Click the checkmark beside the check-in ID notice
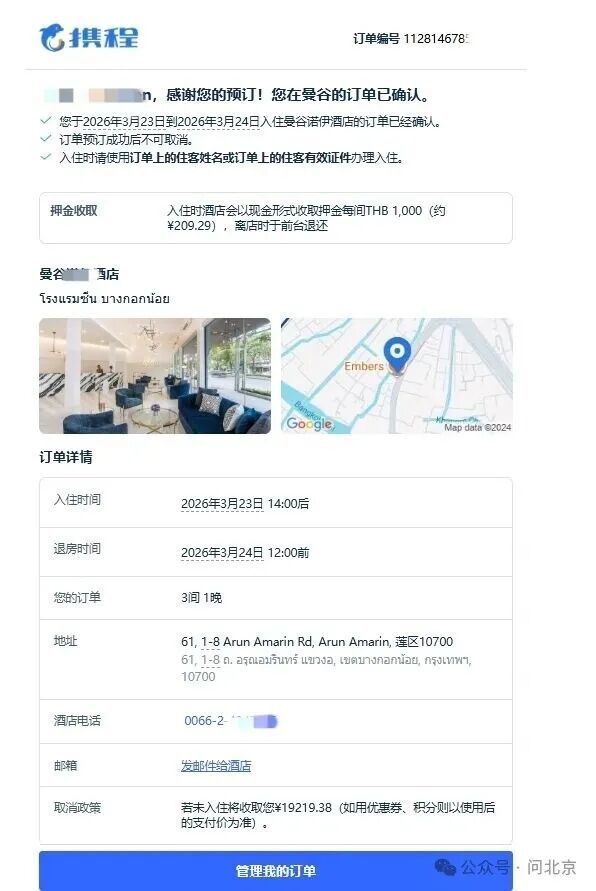The width and height of the screenshot is (596, 891). pos(45,157)
